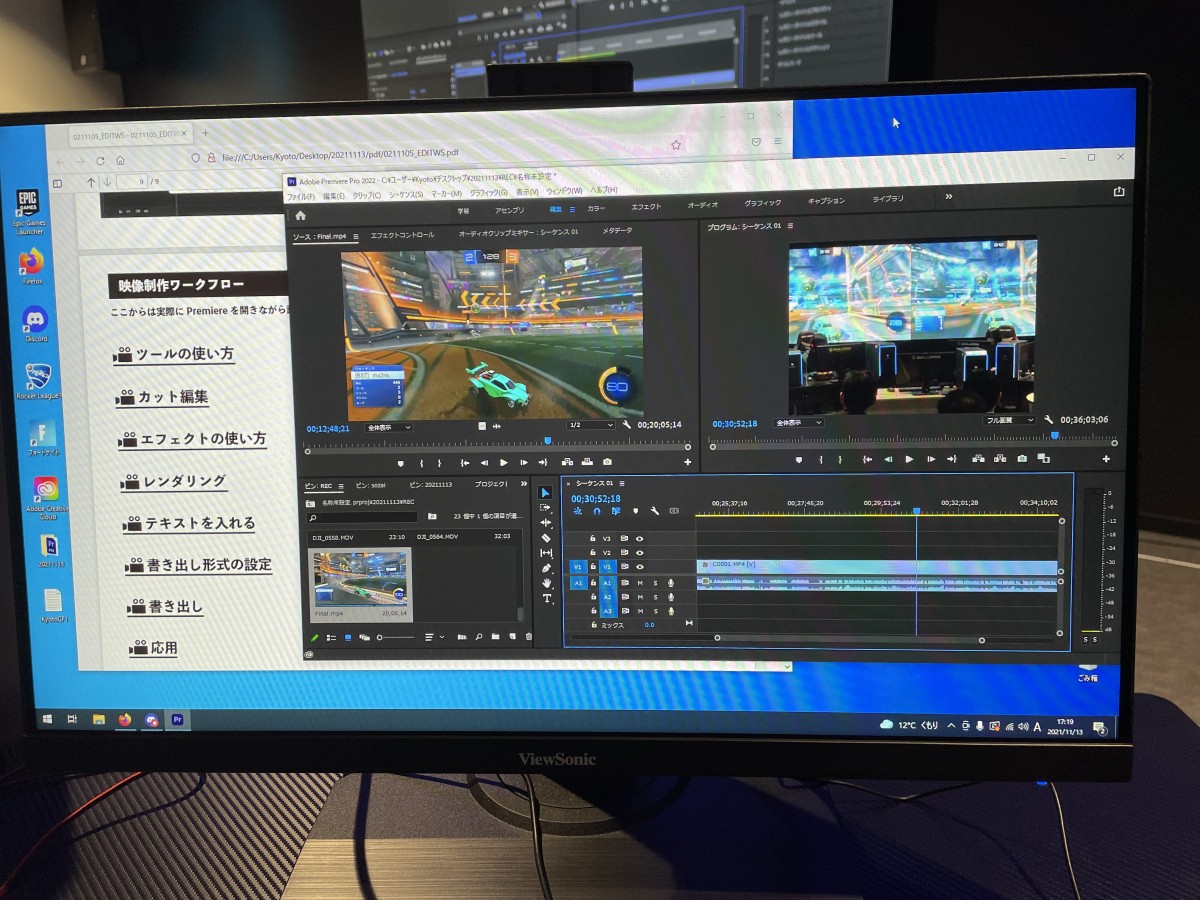Click the trash icon in Project panel
This screenshot has width=1200, height=900.
[529, 637]
